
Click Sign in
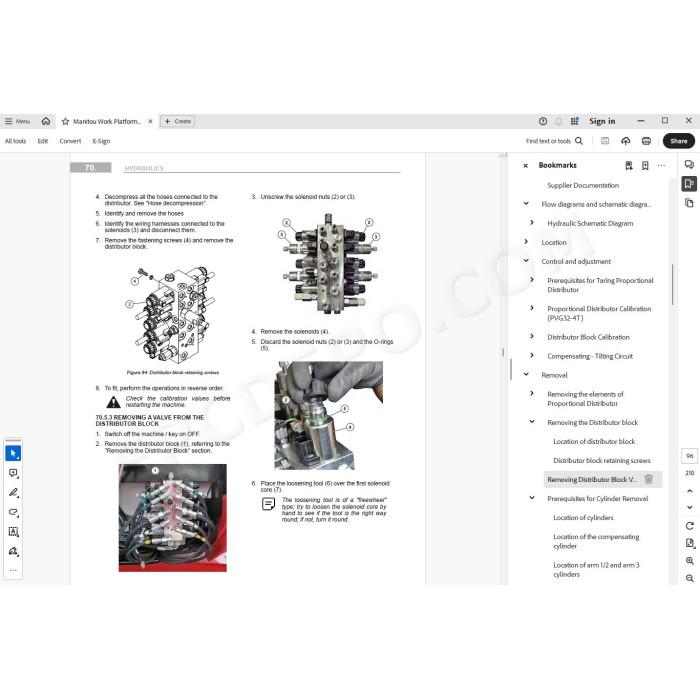coord(602,121)
